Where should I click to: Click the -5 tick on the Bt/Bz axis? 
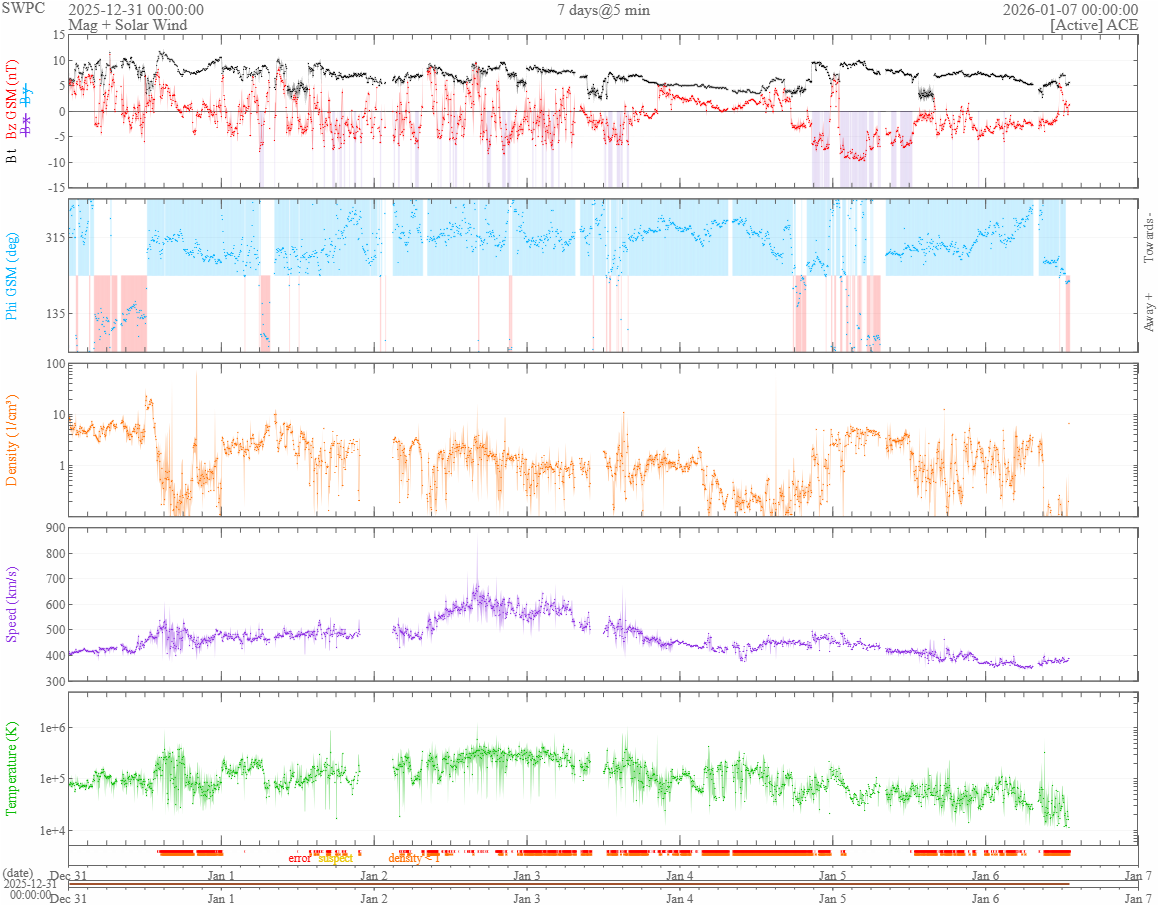click(58, 137)
